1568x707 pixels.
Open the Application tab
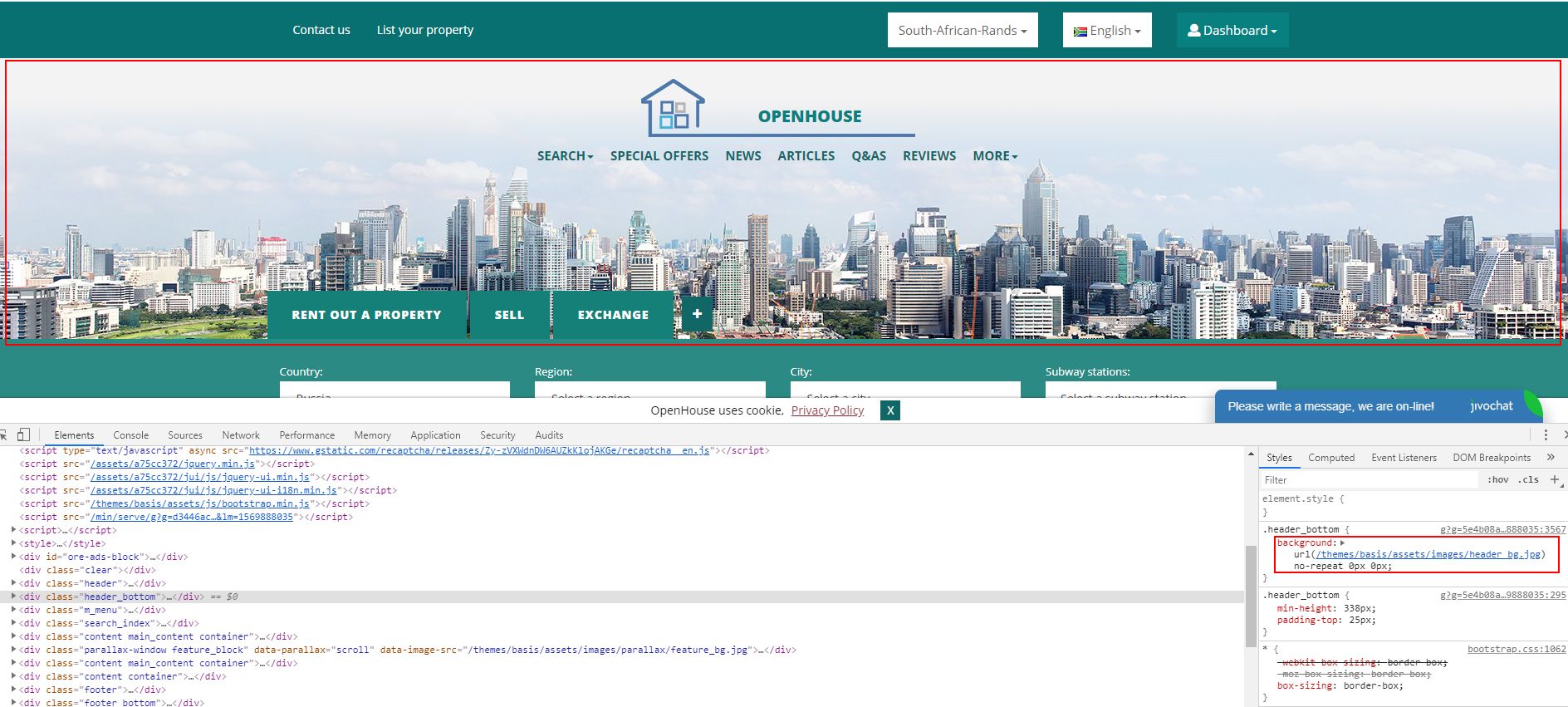pyautogui.click(x=435, y=435)
